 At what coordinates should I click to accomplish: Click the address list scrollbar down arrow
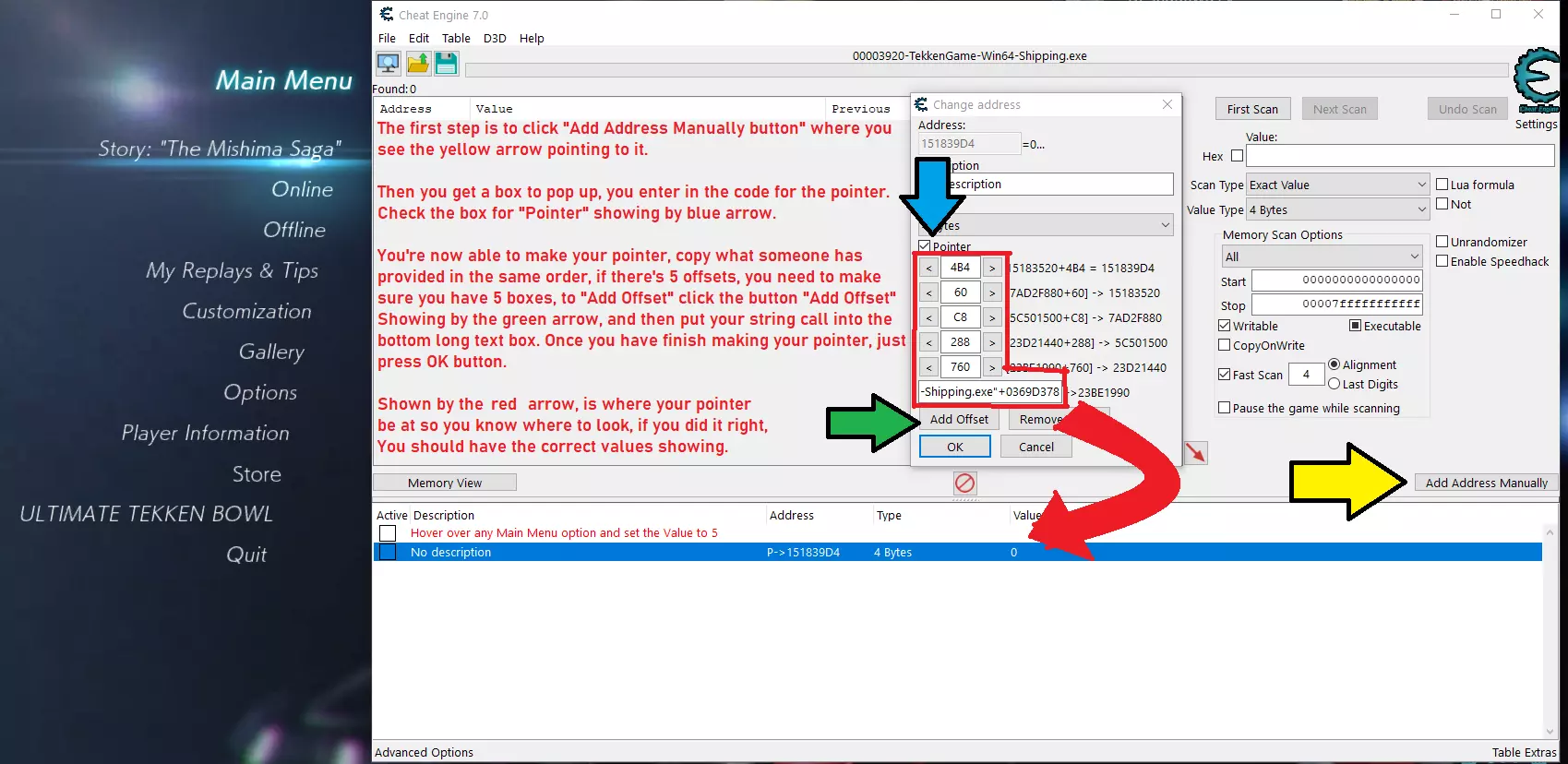1550,733
